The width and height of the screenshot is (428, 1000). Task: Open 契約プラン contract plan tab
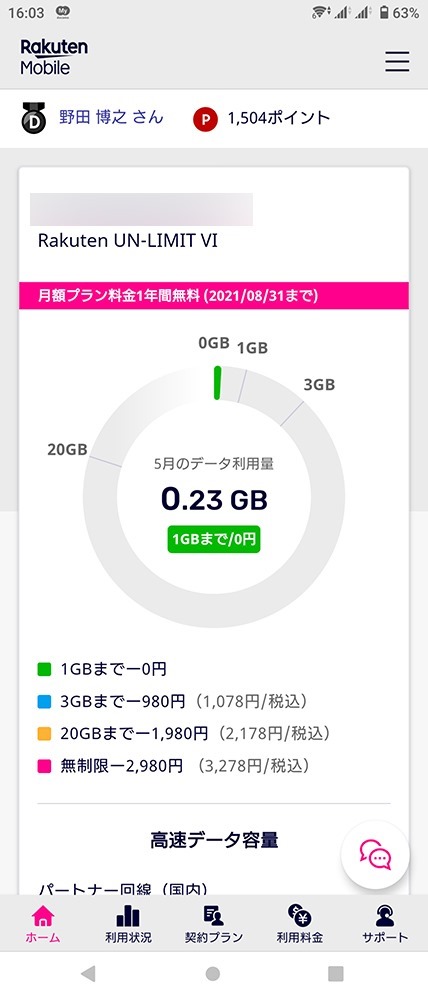coord(214,924)
